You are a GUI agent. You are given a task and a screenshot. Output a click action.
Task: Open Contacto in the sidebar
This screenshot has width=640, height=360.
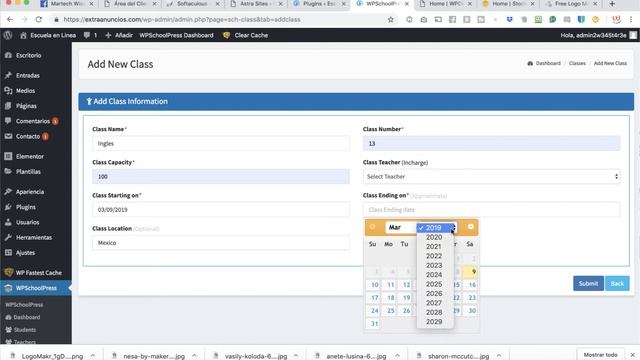(x=28, y=136)
